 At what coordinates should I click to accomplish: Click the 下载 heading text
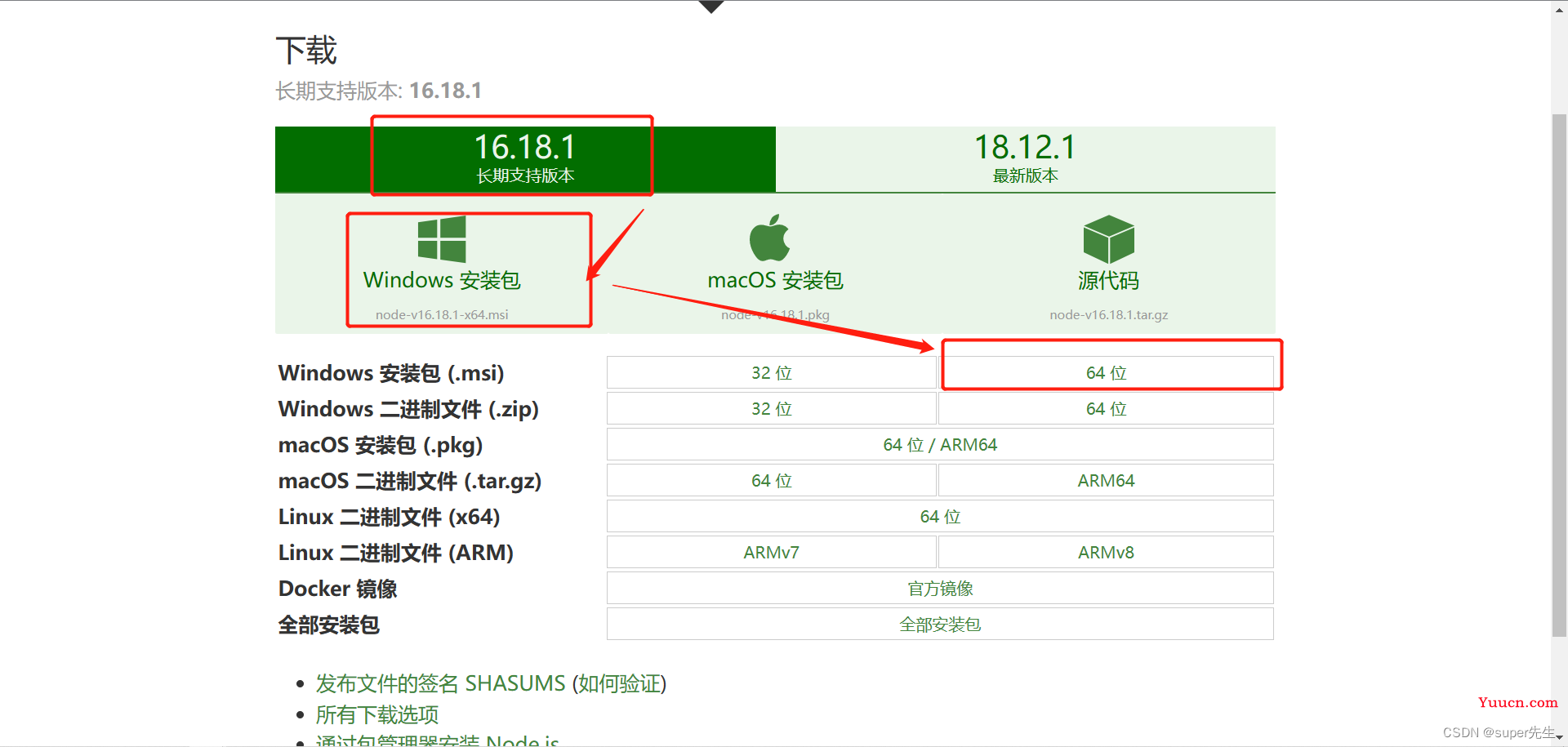pyautogui.click(x=306, y=51)
